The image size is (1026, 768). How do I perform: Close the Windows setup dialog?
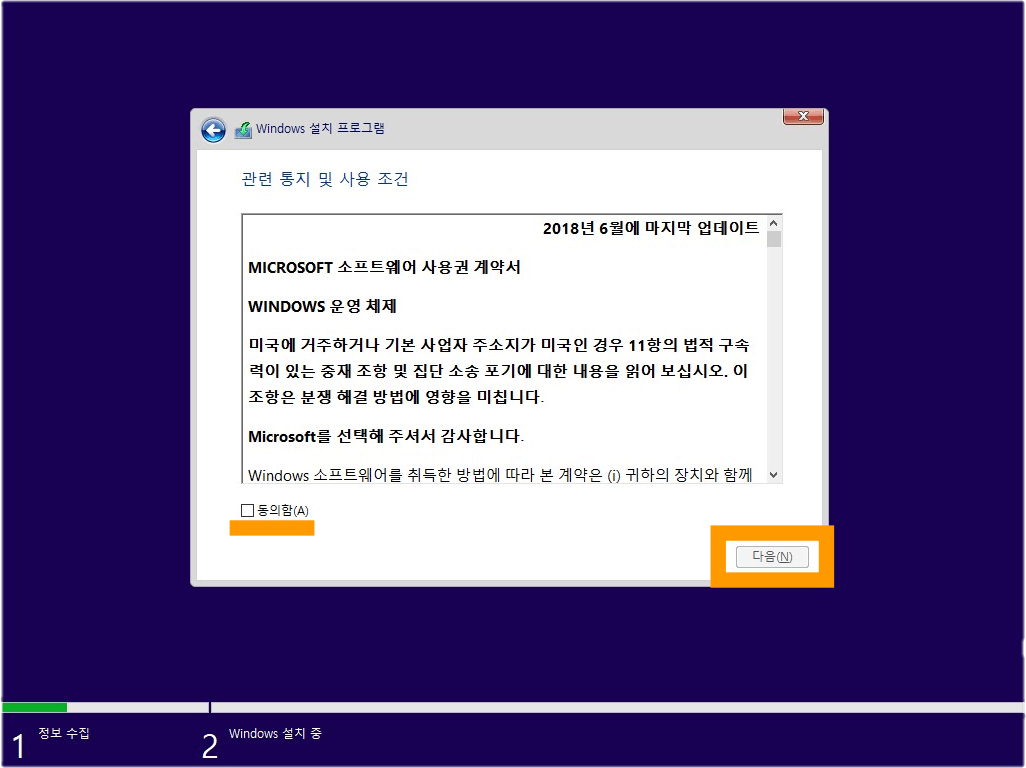804,116
